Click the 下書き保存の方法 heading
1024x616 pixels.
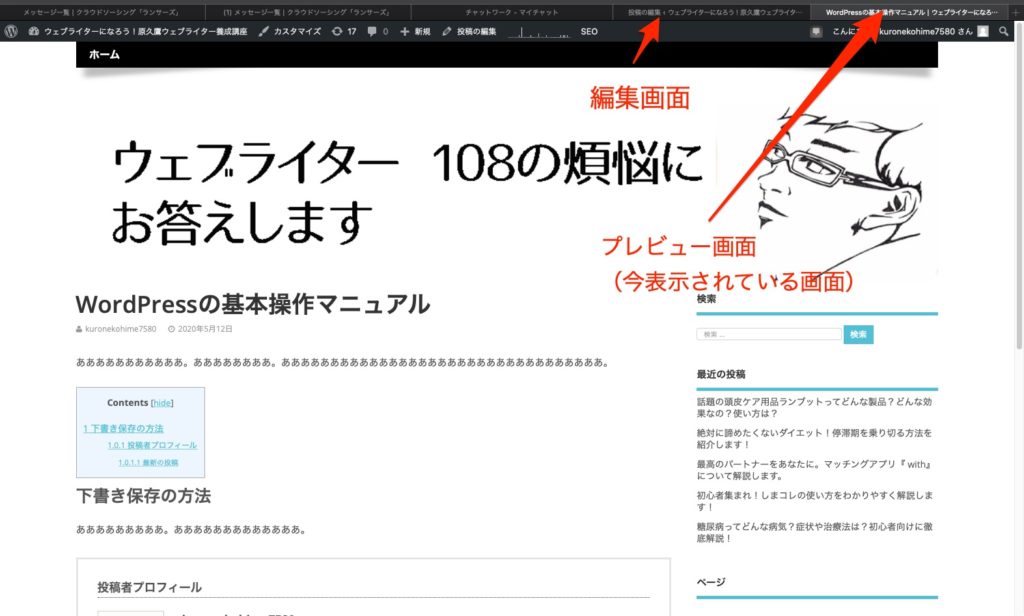143,496
